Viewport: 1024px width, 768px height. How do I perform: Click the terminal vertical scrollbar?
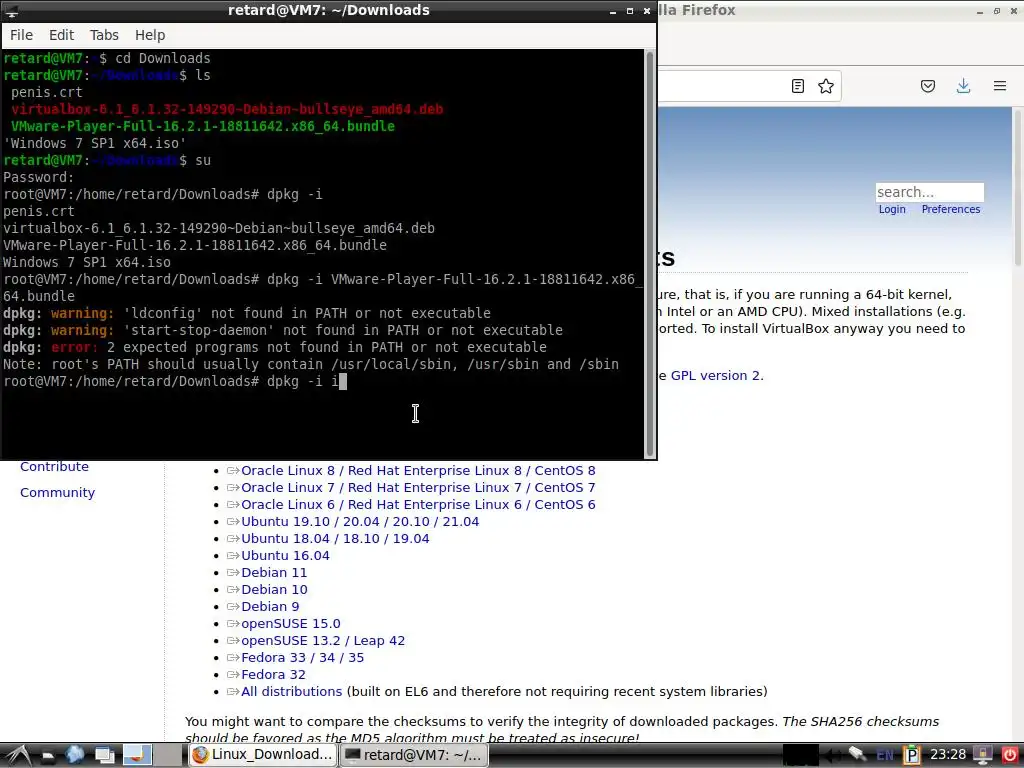(650, 253)
